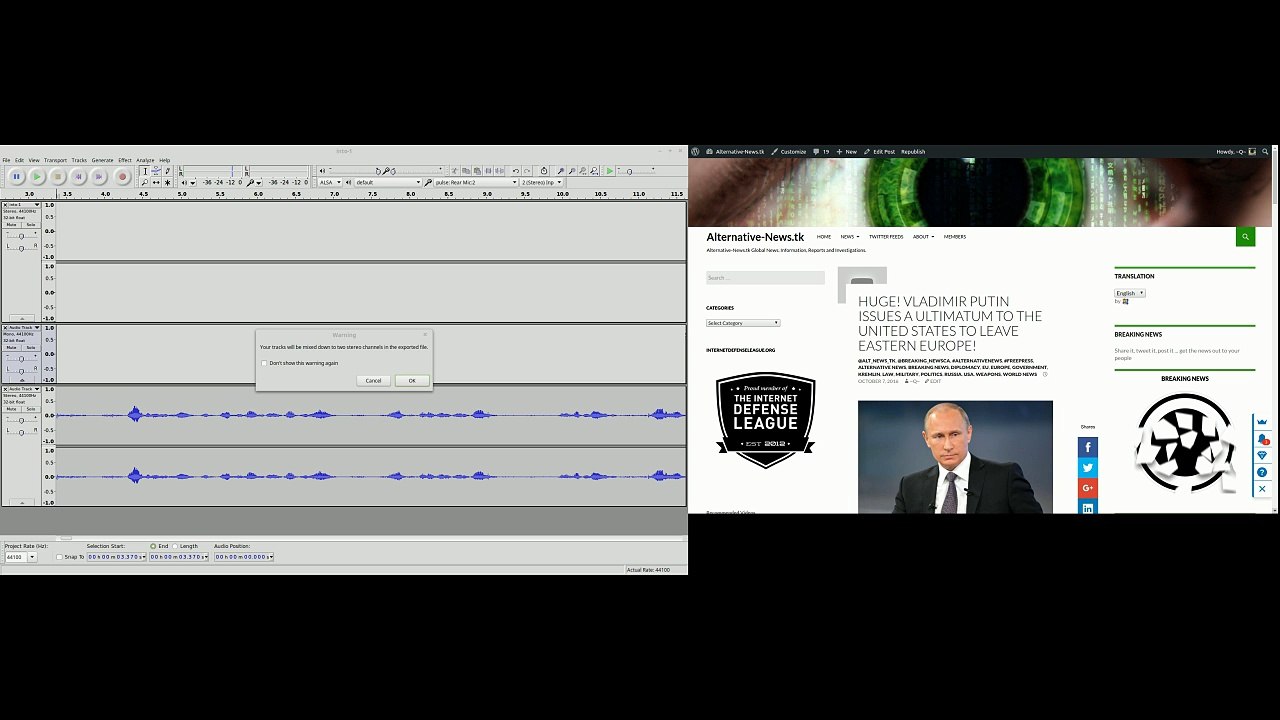Open the Tracks menu

coord(79,160)
